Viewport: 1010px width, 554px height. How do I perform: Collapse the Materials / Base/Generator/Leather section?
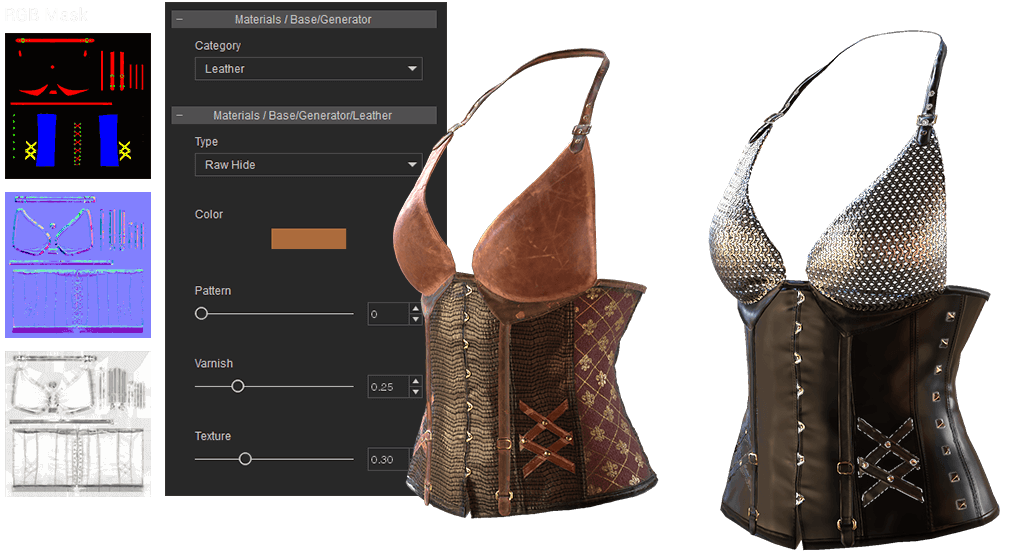coord(179,115)
